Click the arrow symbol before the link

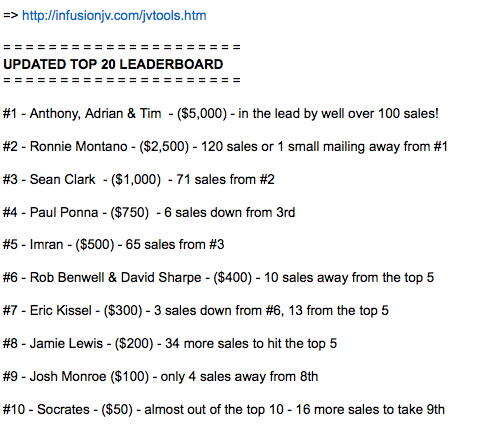11,16
